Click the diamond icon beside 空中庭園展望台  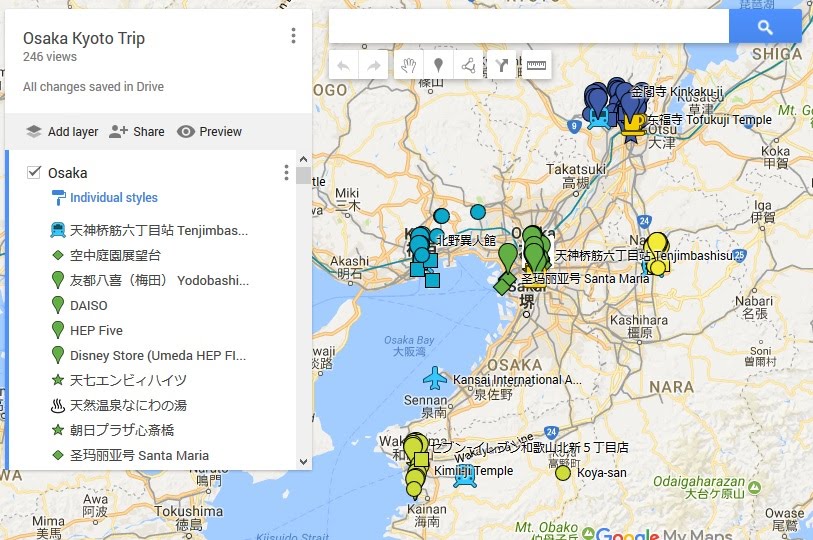coord(58,255)
